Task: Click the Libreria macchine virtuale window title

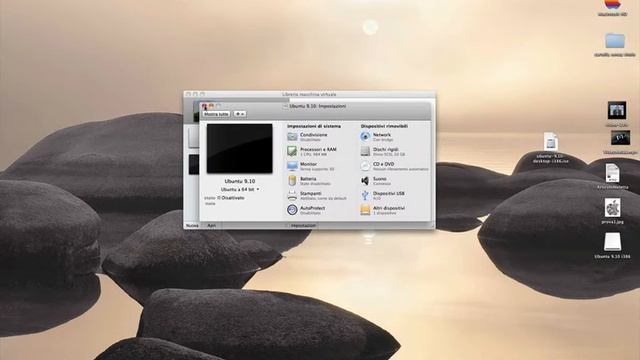Action: tap(309, 94)
